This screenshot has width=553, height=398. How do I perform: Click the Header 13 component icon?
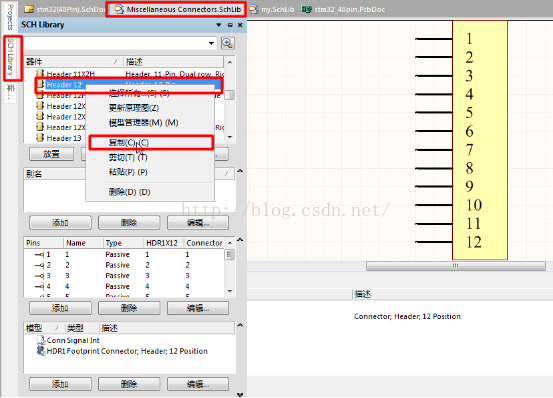point(40,137)
